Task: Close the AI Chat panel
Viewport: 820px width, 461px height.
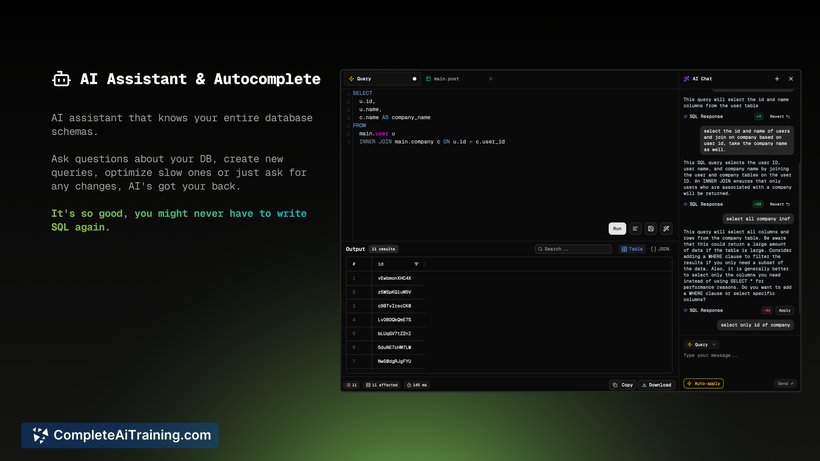Action: 791,79
